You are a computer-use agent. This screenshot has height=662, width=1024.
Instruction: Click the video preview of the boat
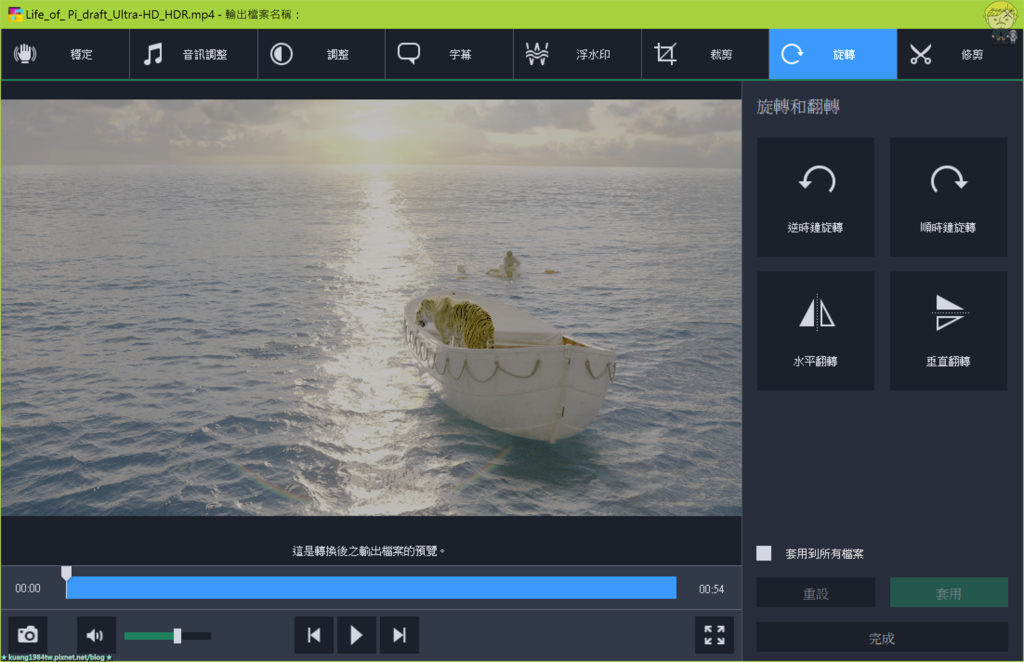(x=371, y=307)
